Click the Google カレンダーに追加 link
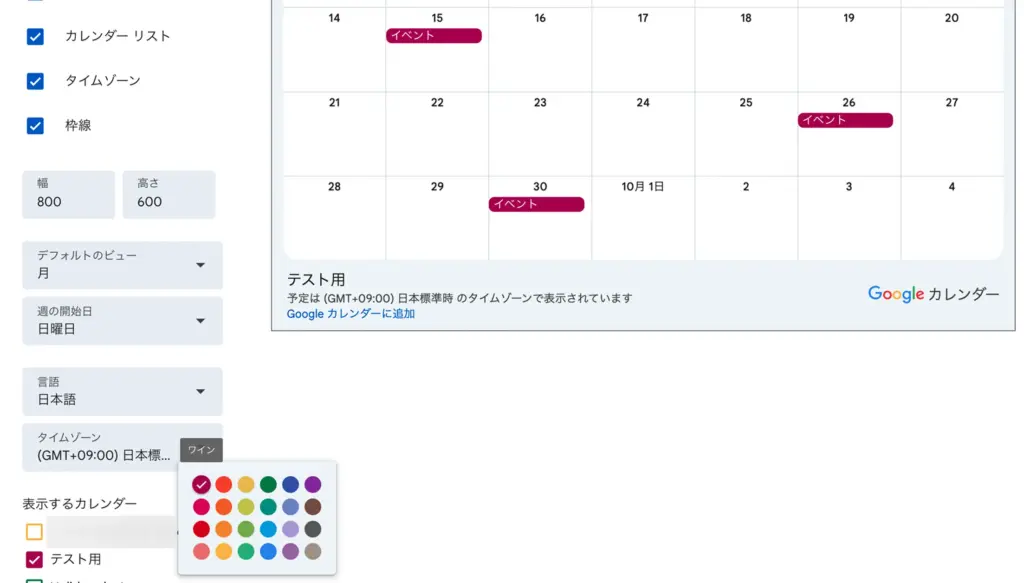 pos(351,314)
